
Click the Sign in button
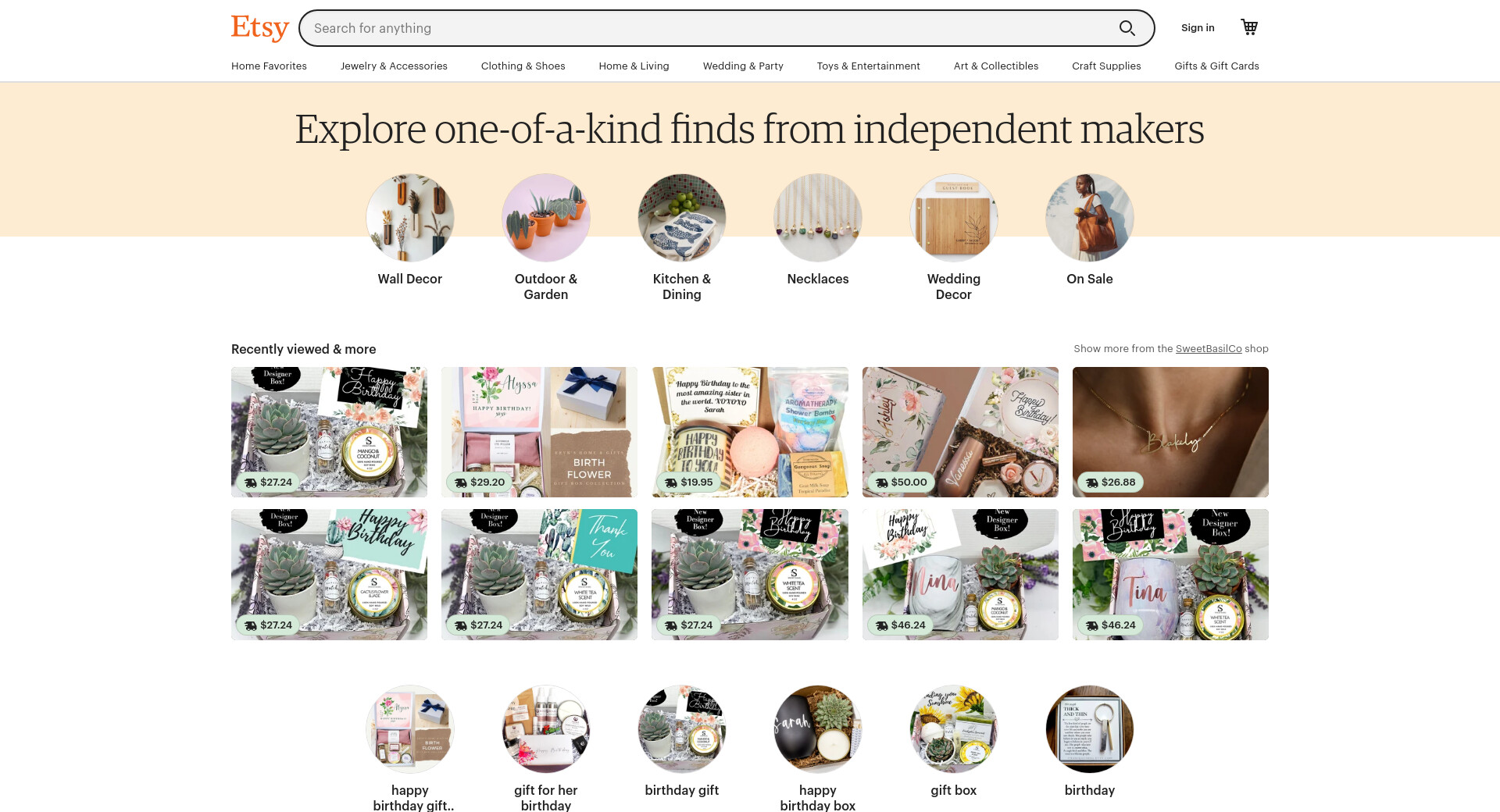[x=1198, y=28]
